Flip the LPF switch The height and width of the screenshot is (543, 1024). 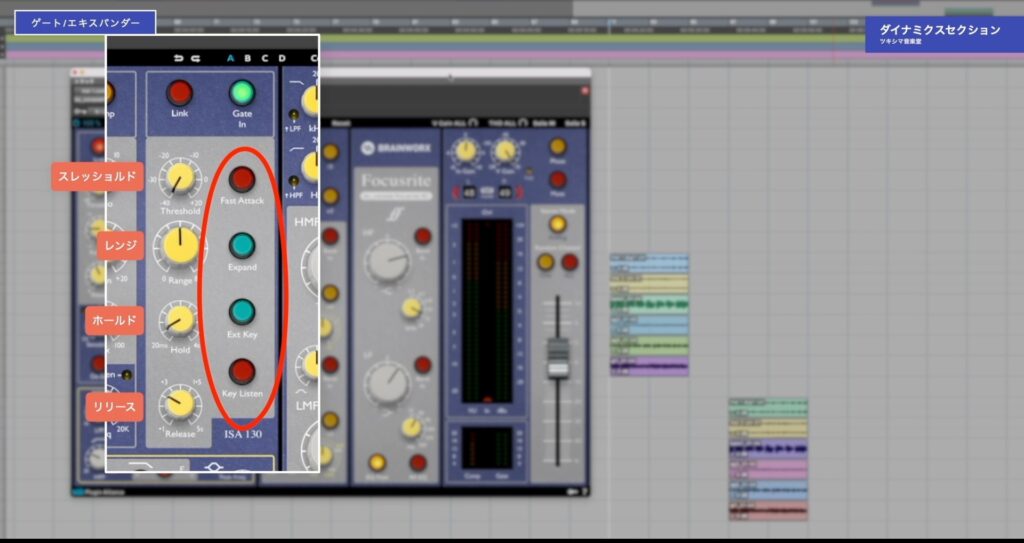(295, 116)
